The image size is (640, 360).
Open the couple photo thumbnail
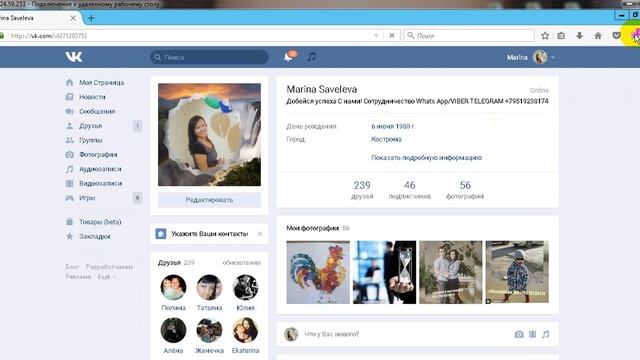pyautogui.click(x=451, y=272)
